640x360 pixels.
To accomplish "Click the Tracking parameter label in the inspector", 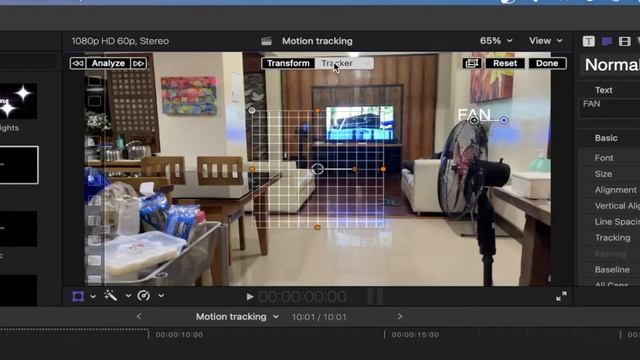I will (x=612, y=238).
